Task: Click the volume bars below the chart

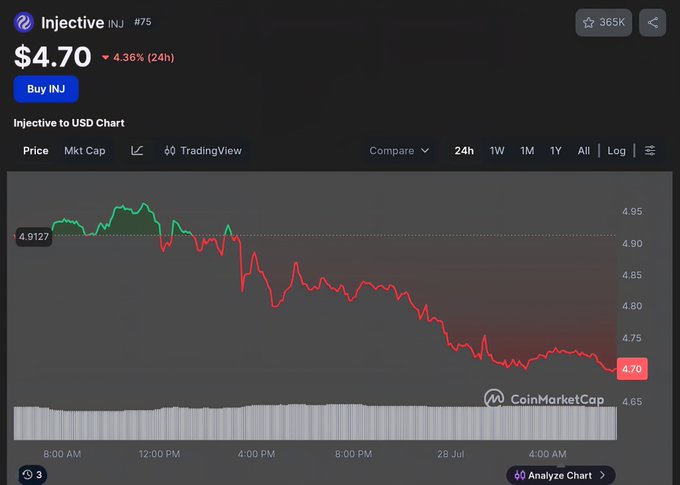Action: (x=315, y=423)
